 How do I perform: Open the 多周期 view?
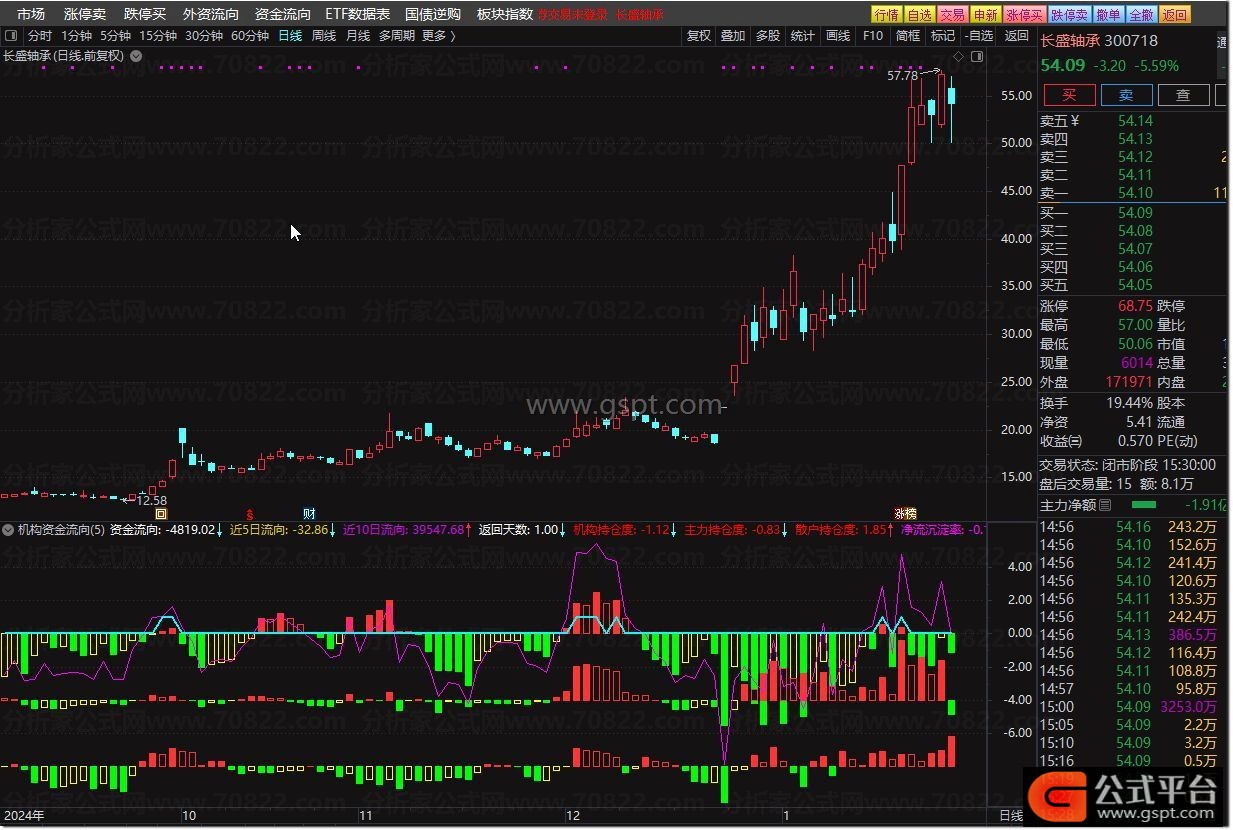click(x=397, y=36)
